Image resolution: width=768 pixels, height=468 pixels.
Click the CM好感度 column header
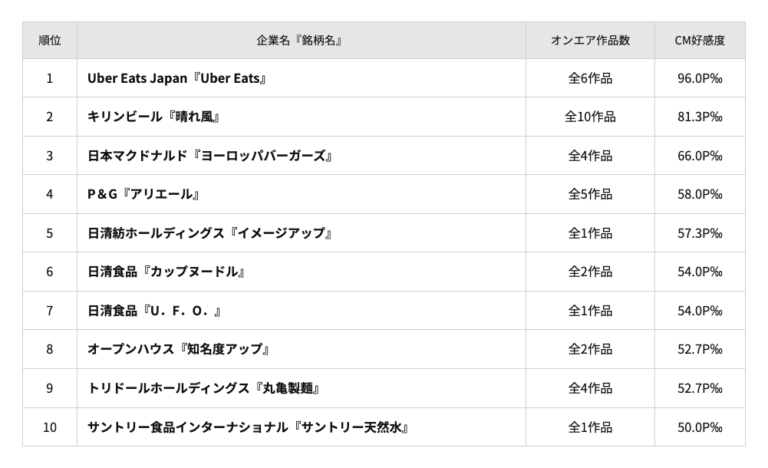[x=700, y=40]
